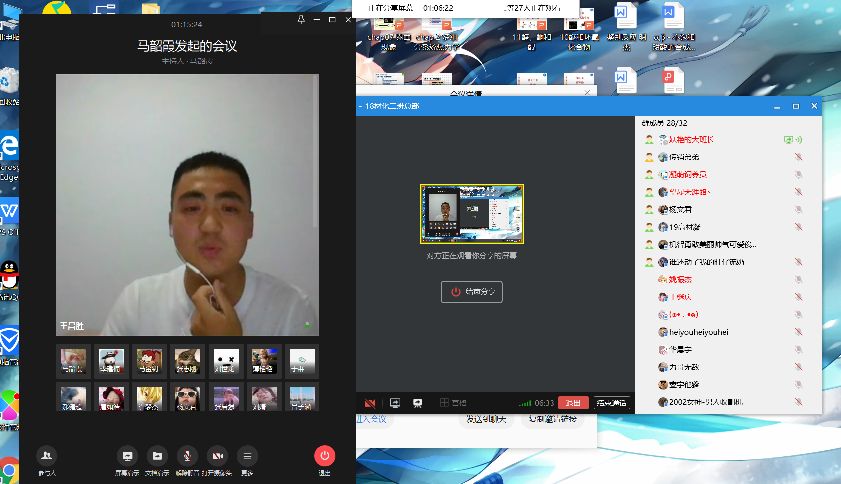Image resolution: width=841 pixels, height=484 pixels.
Task: Click the pin icon on meeting title bar
Action: (x=302, y=20)
